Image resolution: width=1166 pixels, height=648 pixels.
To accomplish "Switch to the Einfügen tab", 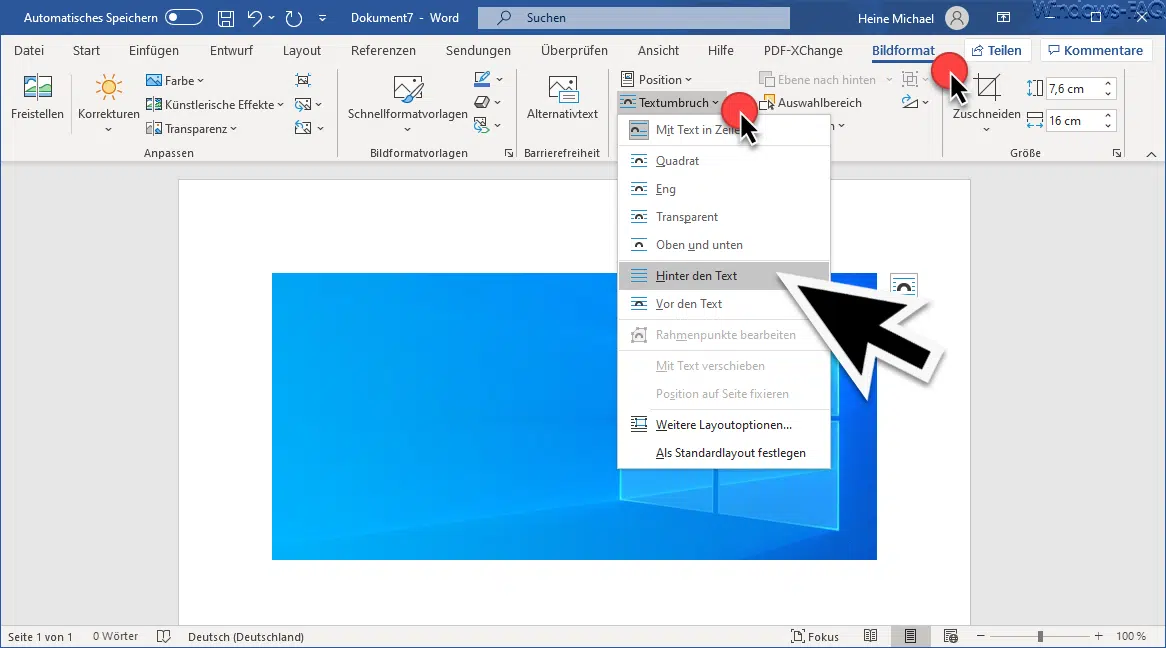I will 154,51.
